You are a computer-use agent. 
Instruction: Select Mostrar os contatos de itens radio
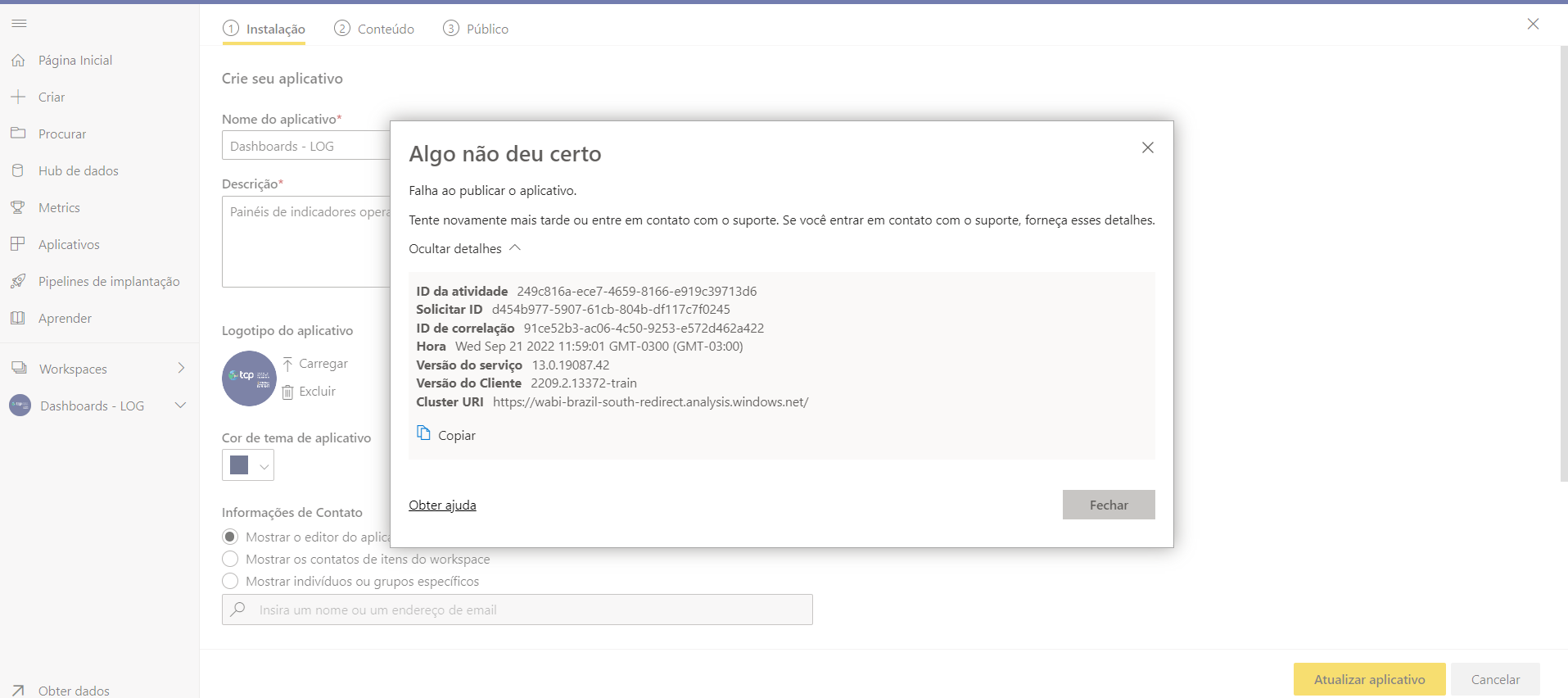(230, 559)
